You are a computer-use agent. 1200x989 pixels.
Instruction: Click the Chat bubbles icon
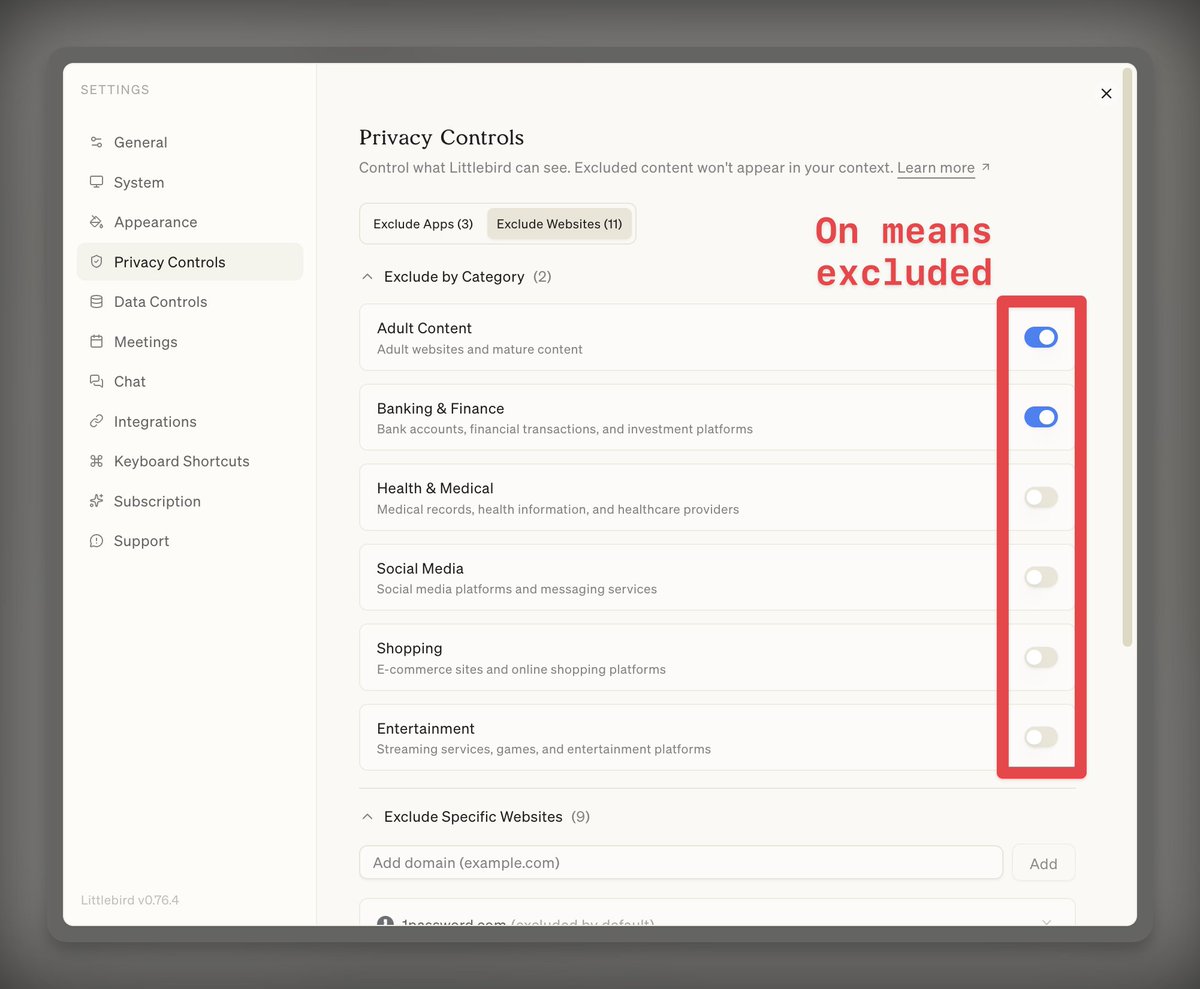[96, 382]
